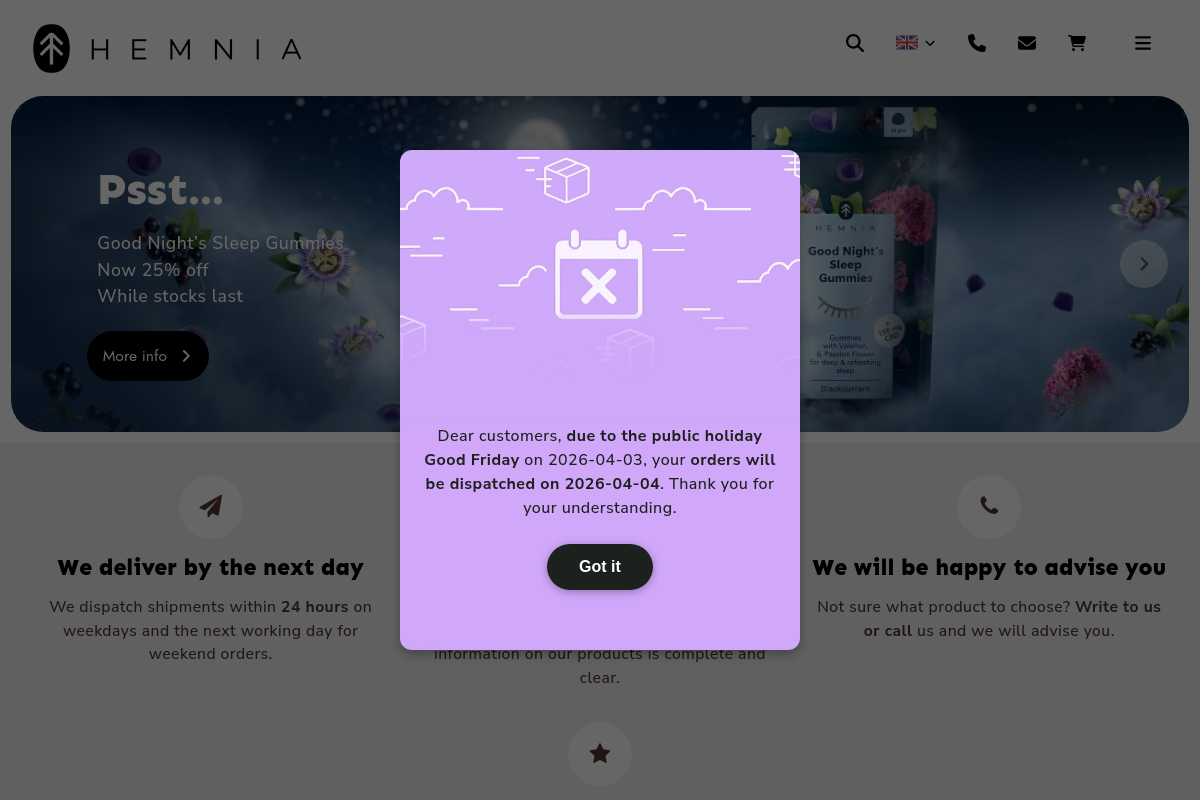Click the star rating circle icon
This screenshot has width=1200, height=800.
(600, 754)
